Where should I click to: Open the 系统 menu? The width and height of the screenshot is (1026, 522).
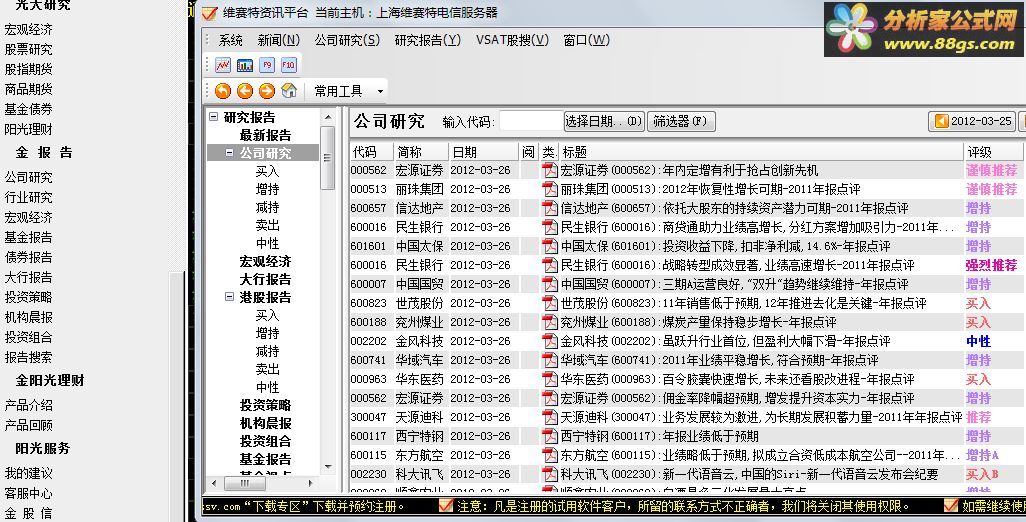tap(230, 40)
